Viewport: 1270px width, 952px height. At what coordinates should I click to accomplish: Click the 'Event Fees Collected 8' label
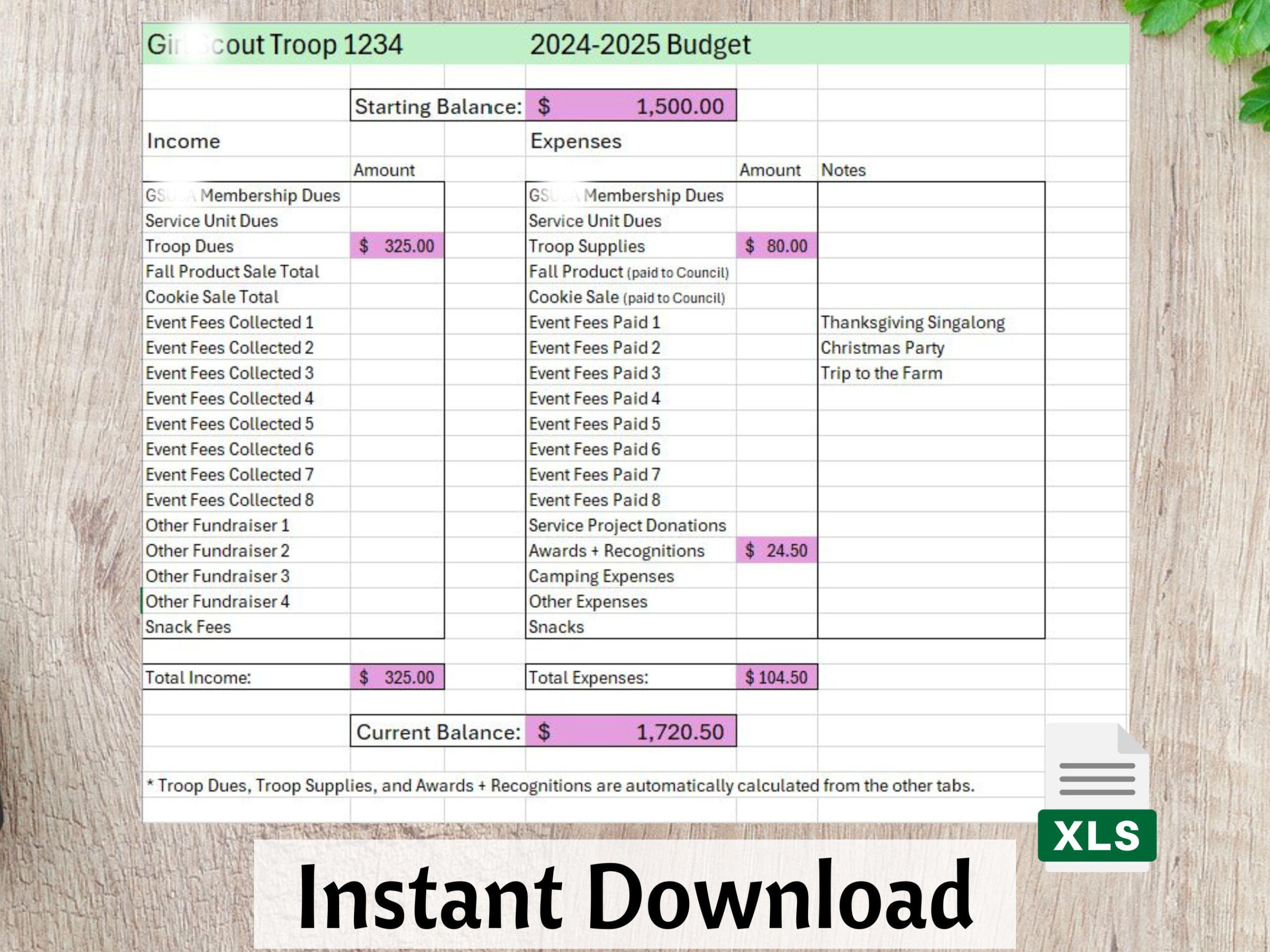coord(229,500)
